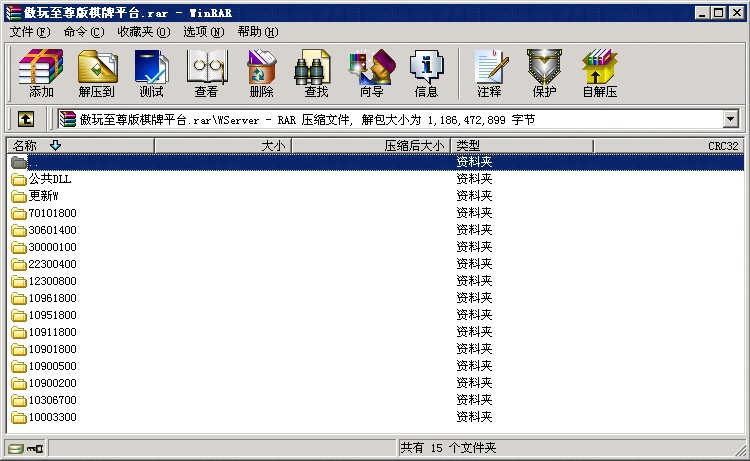Click the 自解压 (SFX) icon
The height and width of the screenshot is (461, 750).
click(599, 73)
